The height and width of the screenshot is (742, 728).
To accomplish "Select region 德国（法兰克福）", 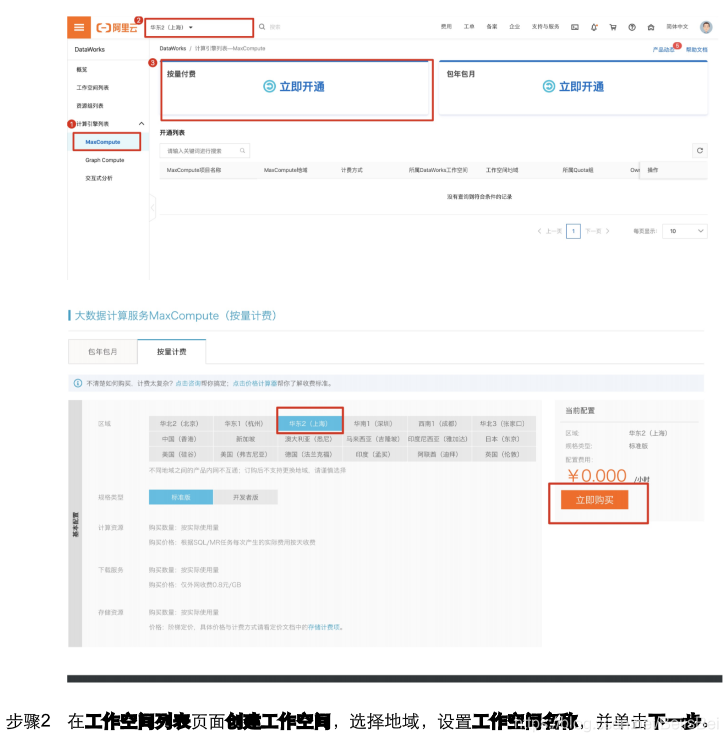I will (x=309, y=454).
